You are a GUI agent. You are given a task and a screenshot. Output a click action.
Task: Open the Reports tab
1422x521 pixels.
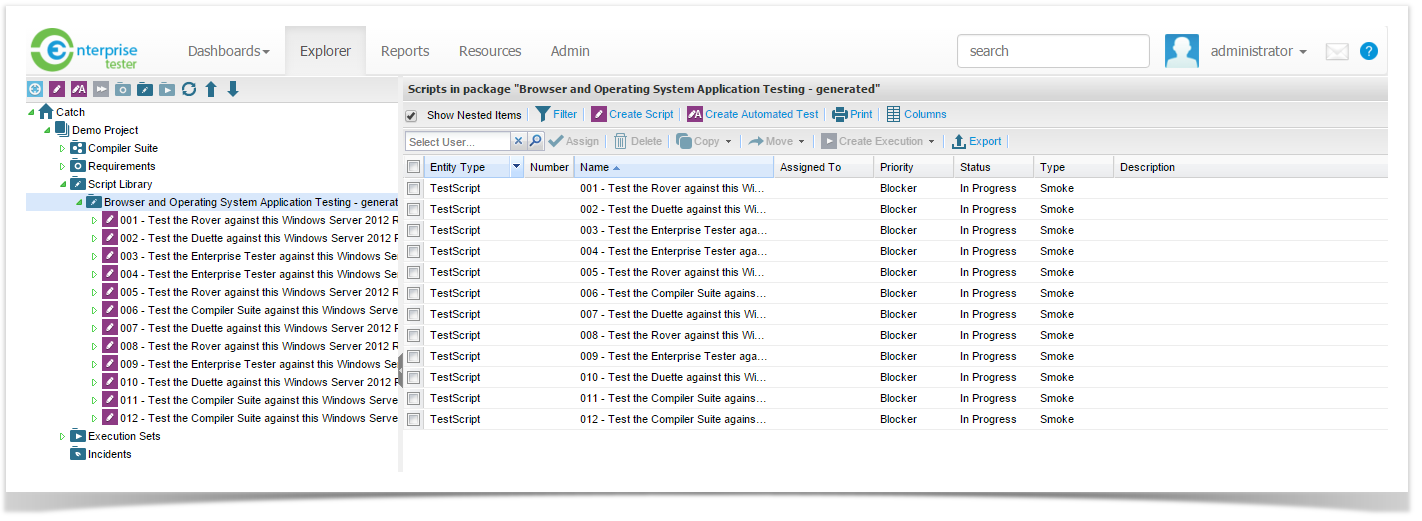pyautogui.click(x=405, y=51)
